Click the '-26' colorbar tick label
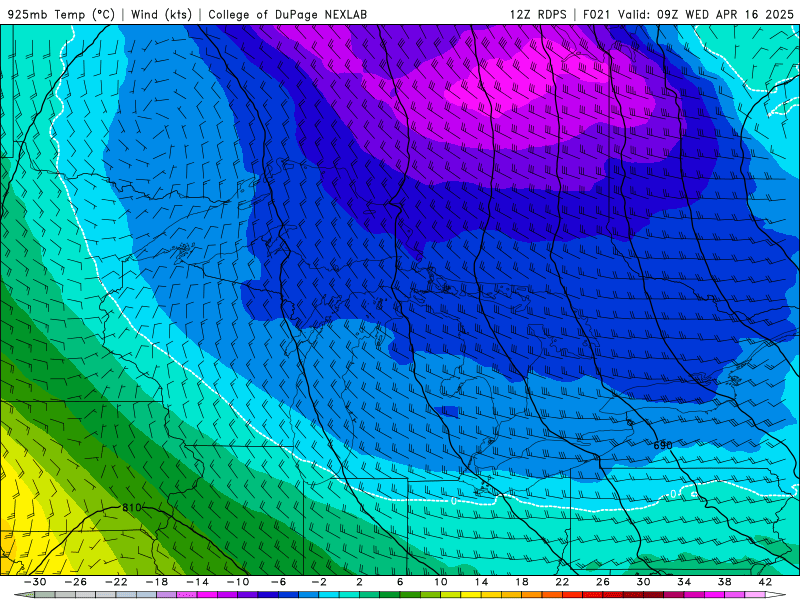800x600 pixels. pyautogui.click(x=76, y=582)
